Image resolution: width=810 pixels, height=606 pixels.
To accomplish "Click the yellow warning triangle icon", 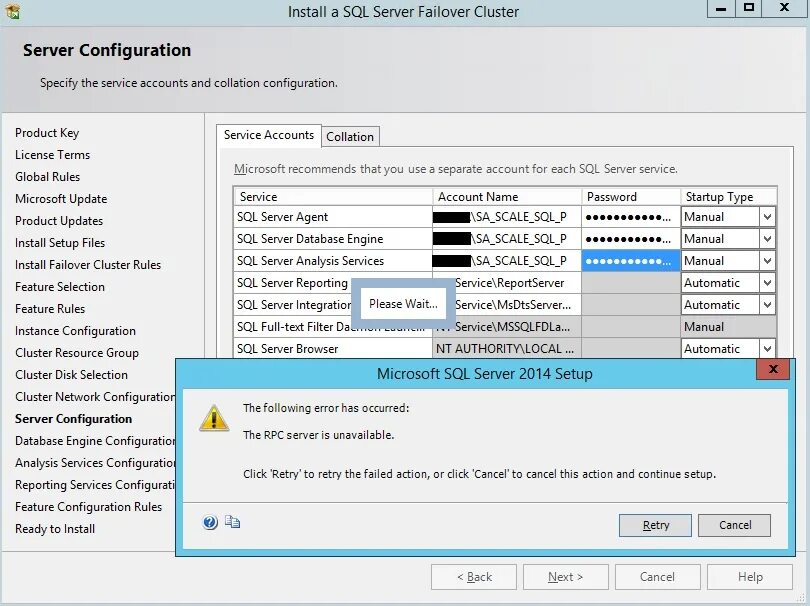I will [214, 418].
